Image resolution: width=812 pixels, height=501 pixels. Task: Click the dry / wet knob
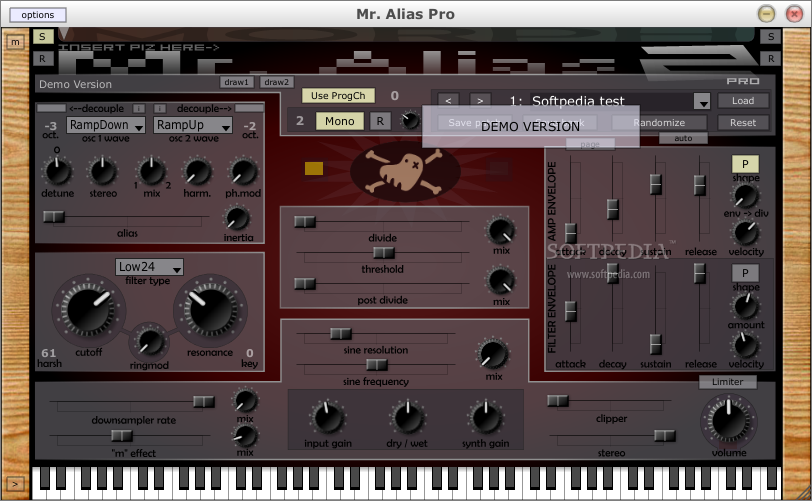[408, 418]
